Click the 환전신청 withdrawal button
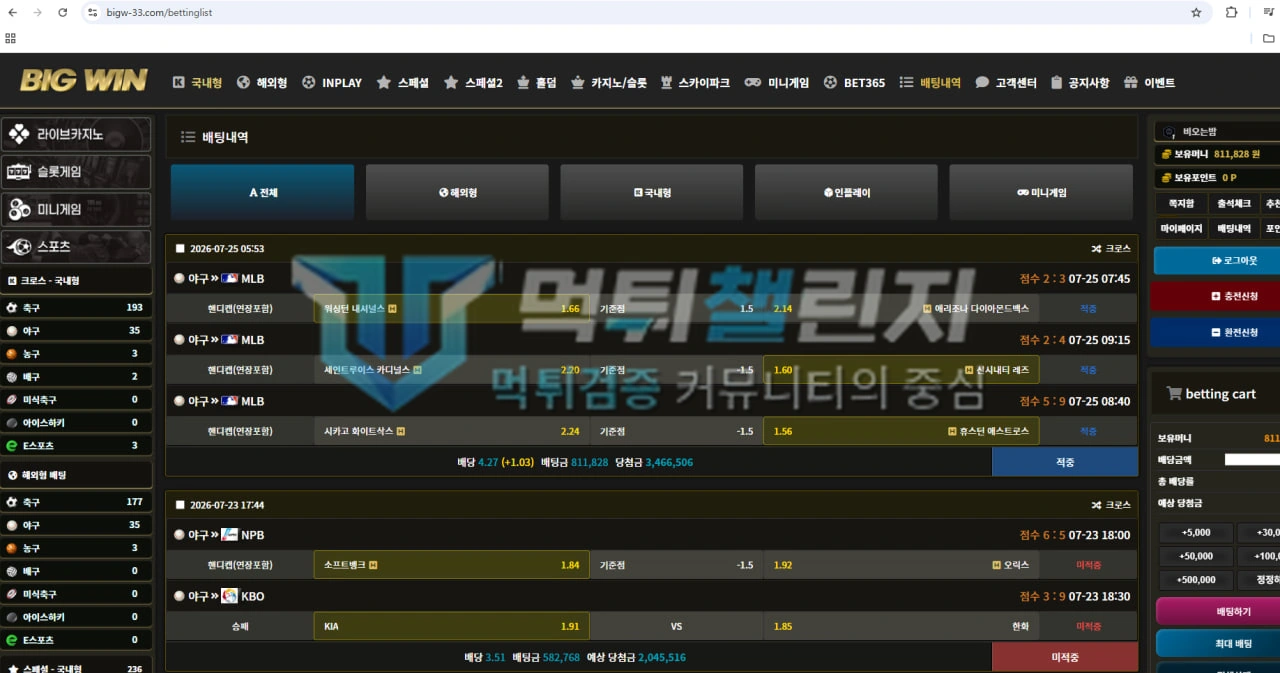The image size is (1280, 673). coord(1217,332)
